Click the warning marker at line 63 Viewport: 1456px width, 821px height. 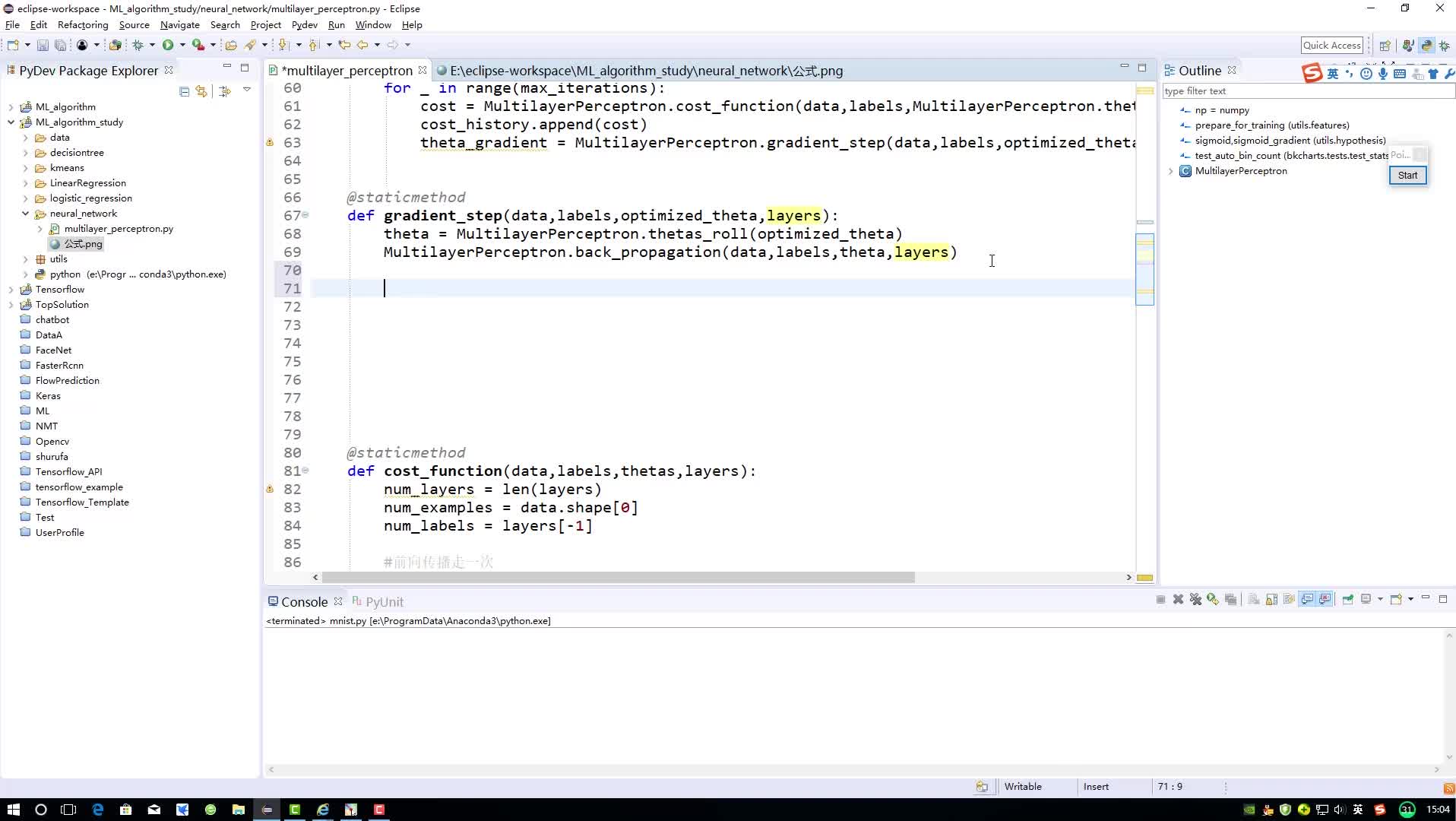270,142
